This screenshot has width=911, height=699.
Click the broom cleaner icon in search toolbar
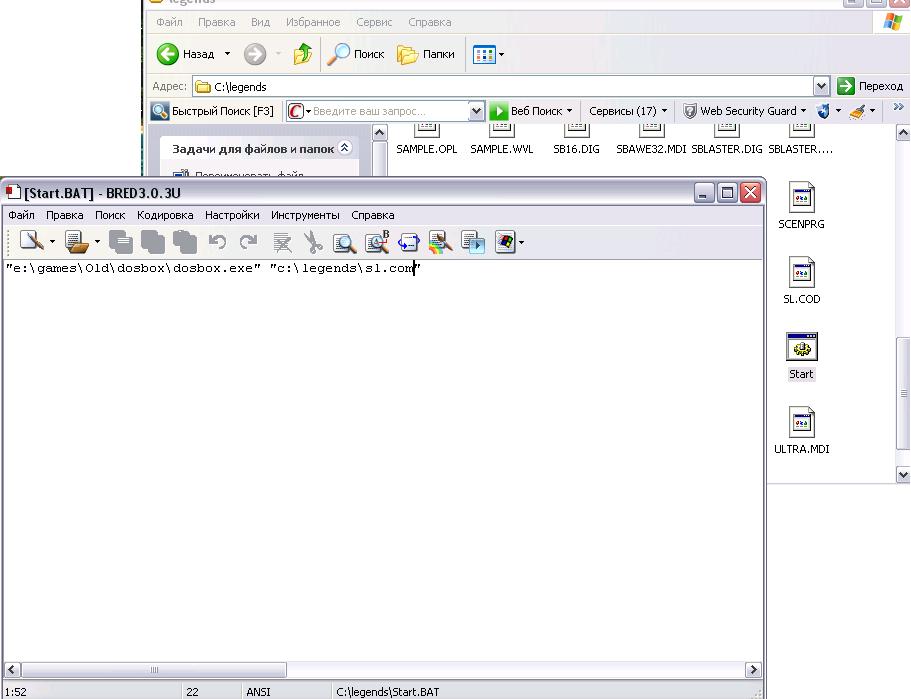(858, 111)
